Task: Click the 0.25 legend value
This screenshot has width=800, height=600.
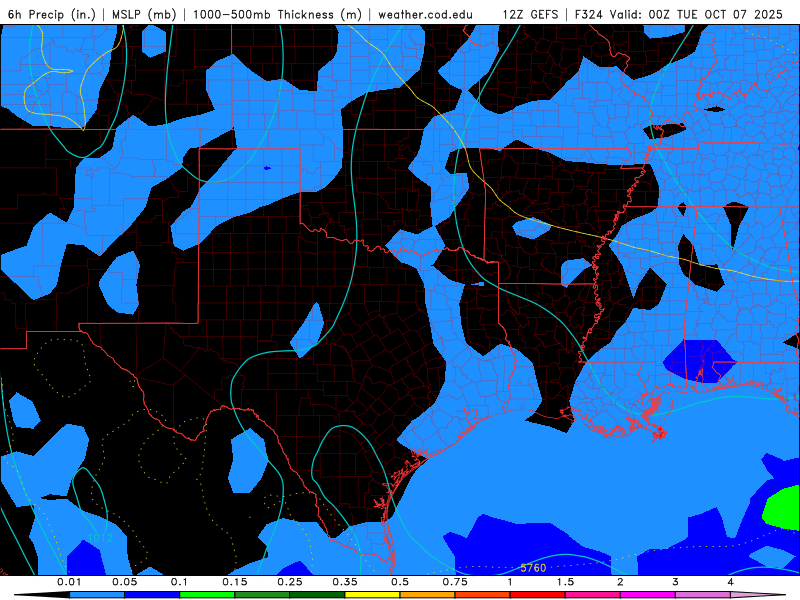Action: [x=290, y=582]
